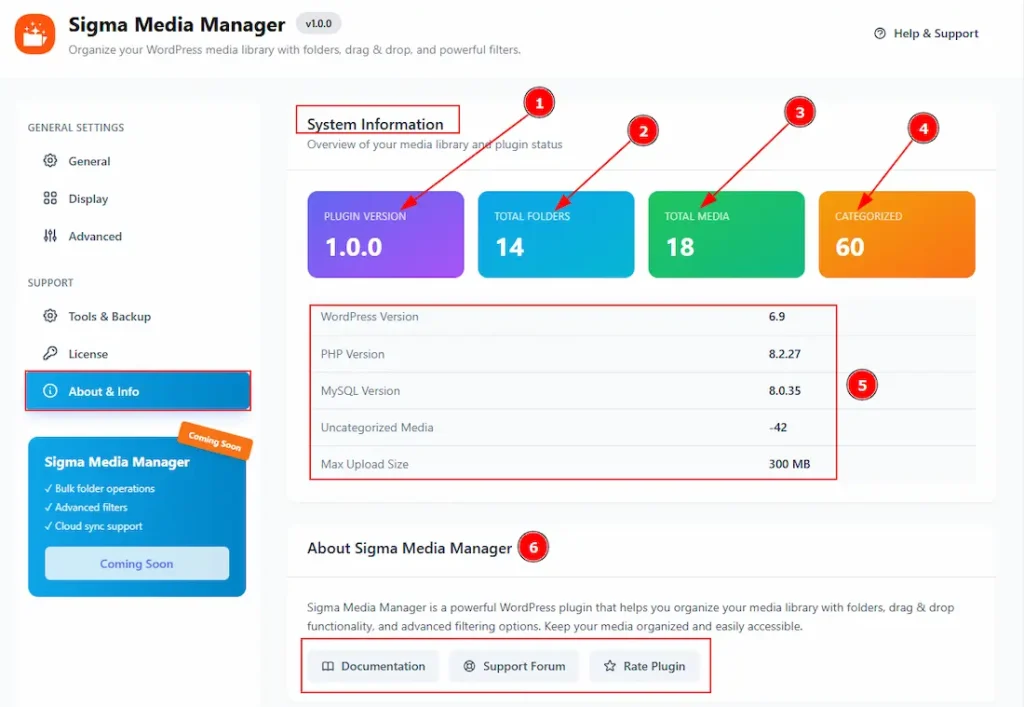Click the v1.0.0 version badge
The image size is (1024, 707).
point(319,24)
